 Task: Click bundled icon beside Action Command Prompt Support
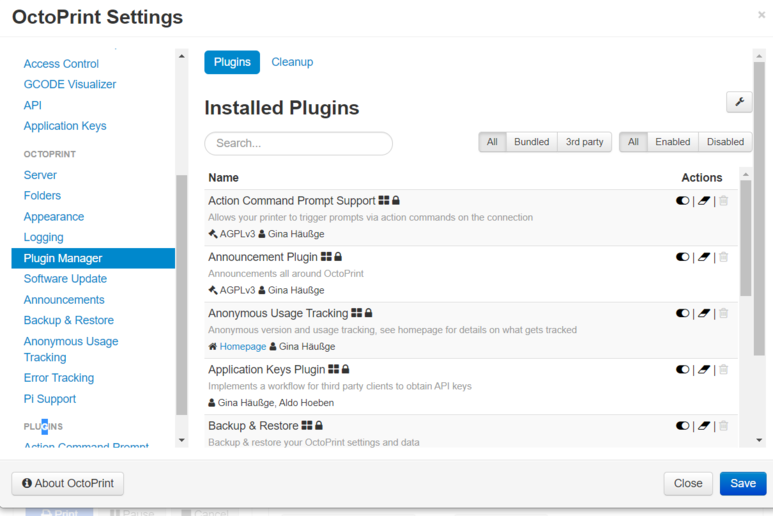(384, 201)
